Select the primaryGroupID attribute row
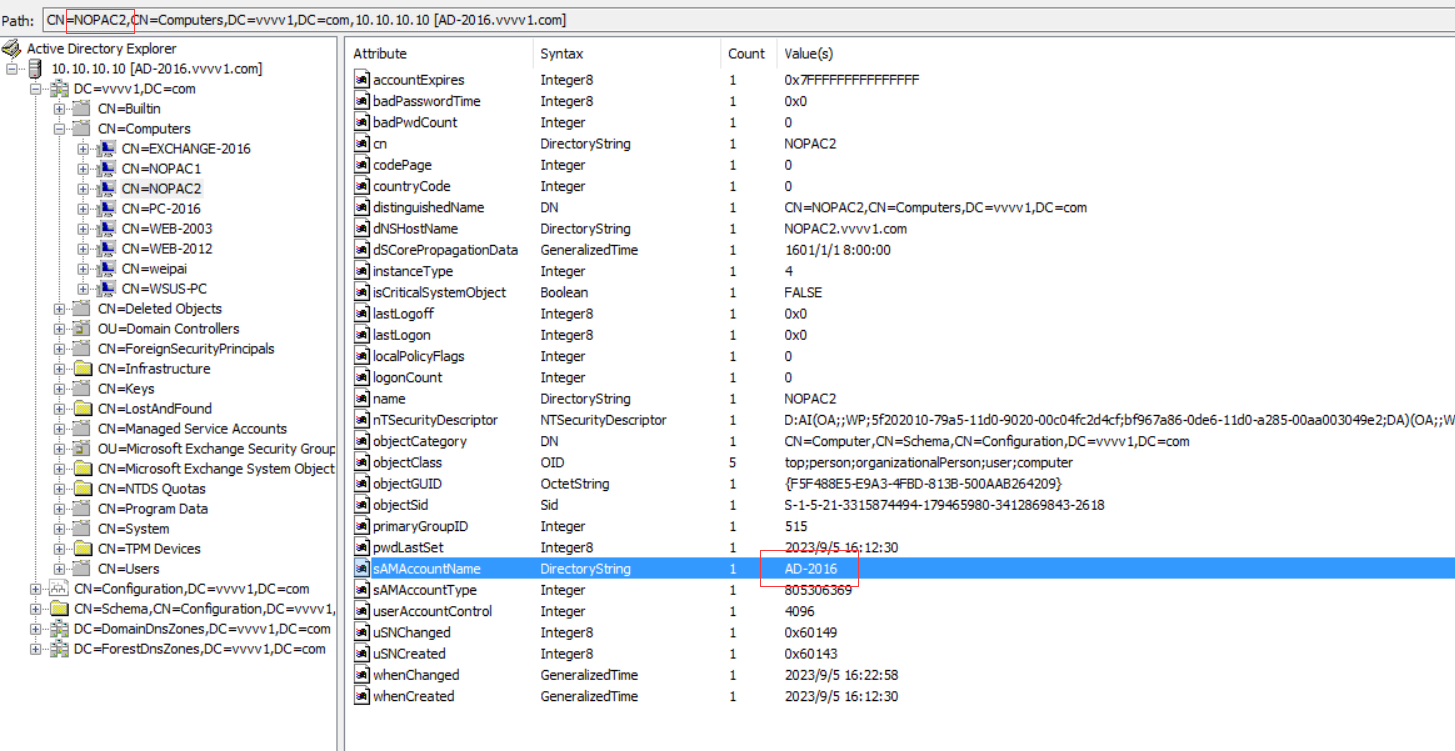This screenshot has height=751, width=1455. pos(900,526)
